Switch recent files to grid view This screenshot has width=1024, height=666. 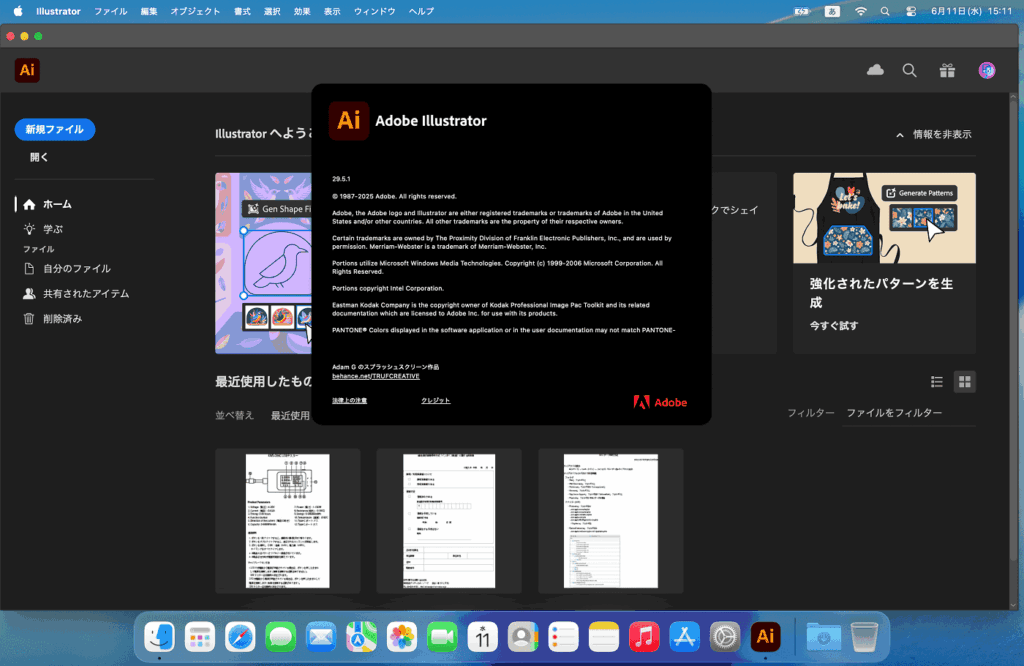pyautogui.click(x=965, y=382)
